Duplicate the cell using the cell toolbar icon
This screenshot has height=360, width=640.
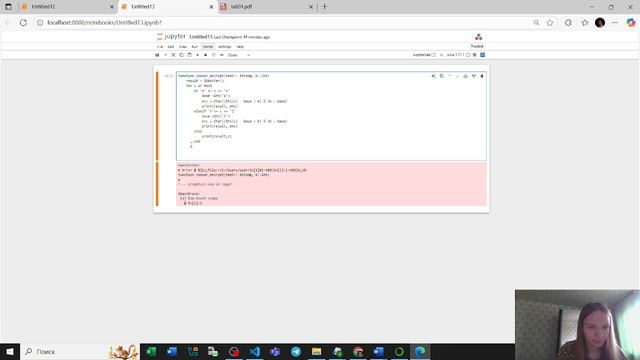click(442, 76)
